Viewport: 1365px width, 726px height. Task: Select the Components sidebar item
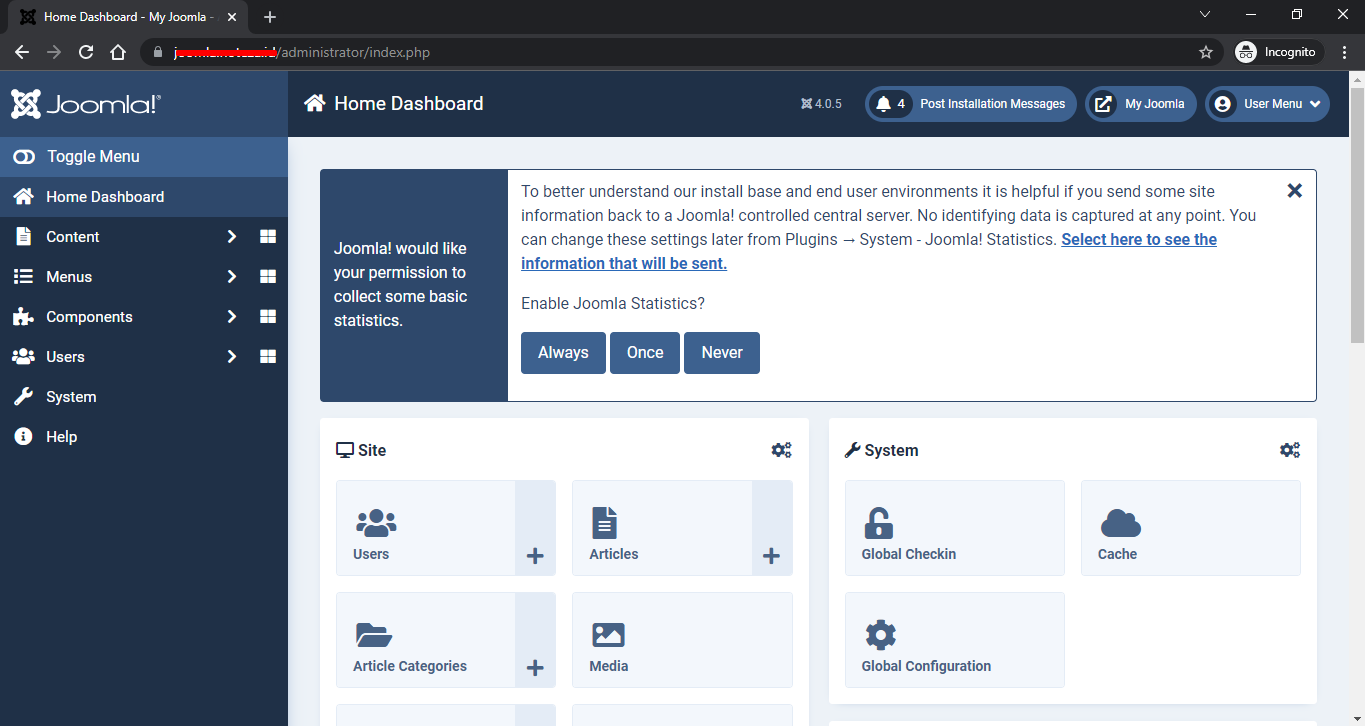click(x=89, y=317)
